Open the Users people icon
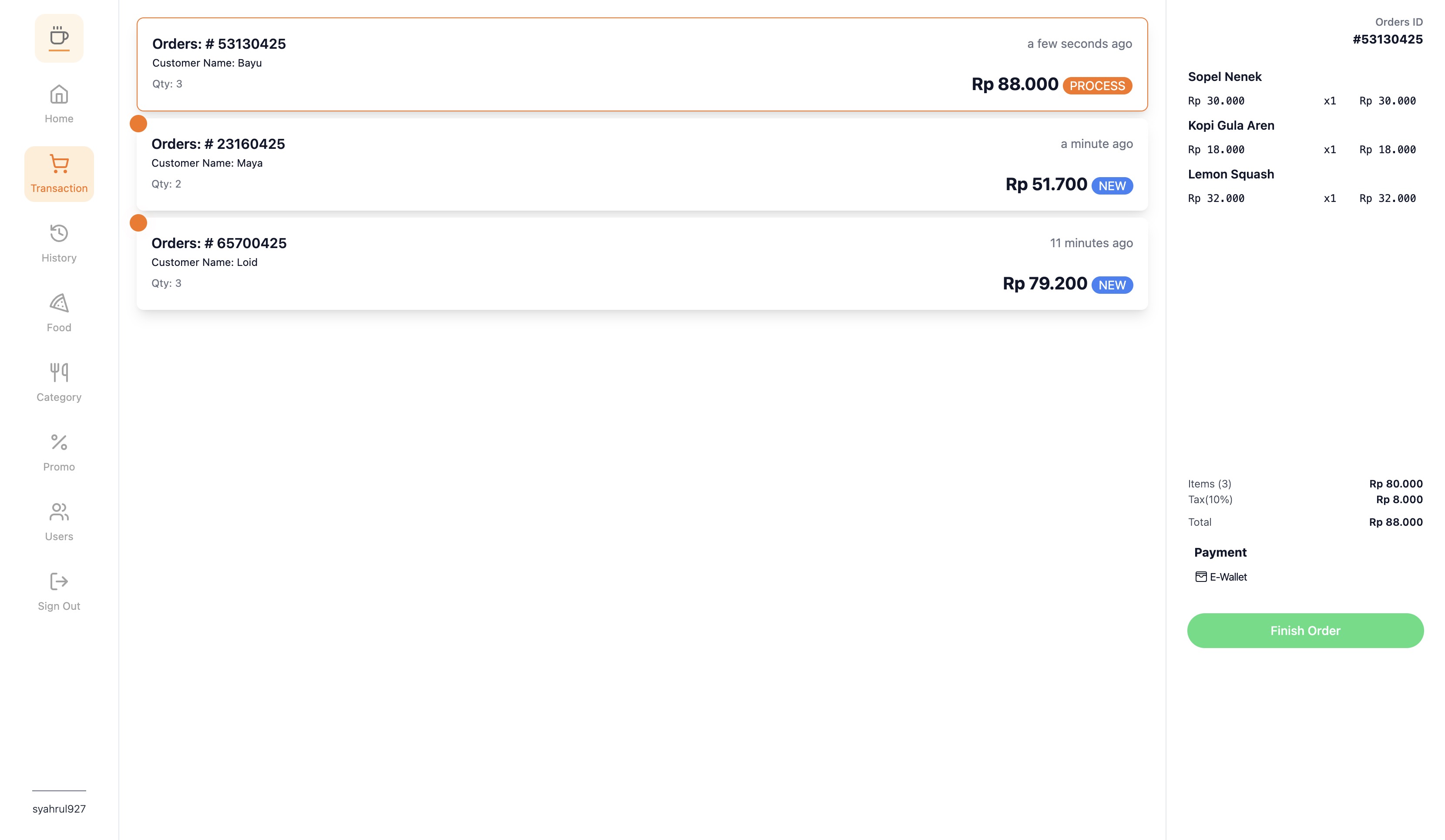Viewport: 1445px width, 840px height. tap(59, 512)
